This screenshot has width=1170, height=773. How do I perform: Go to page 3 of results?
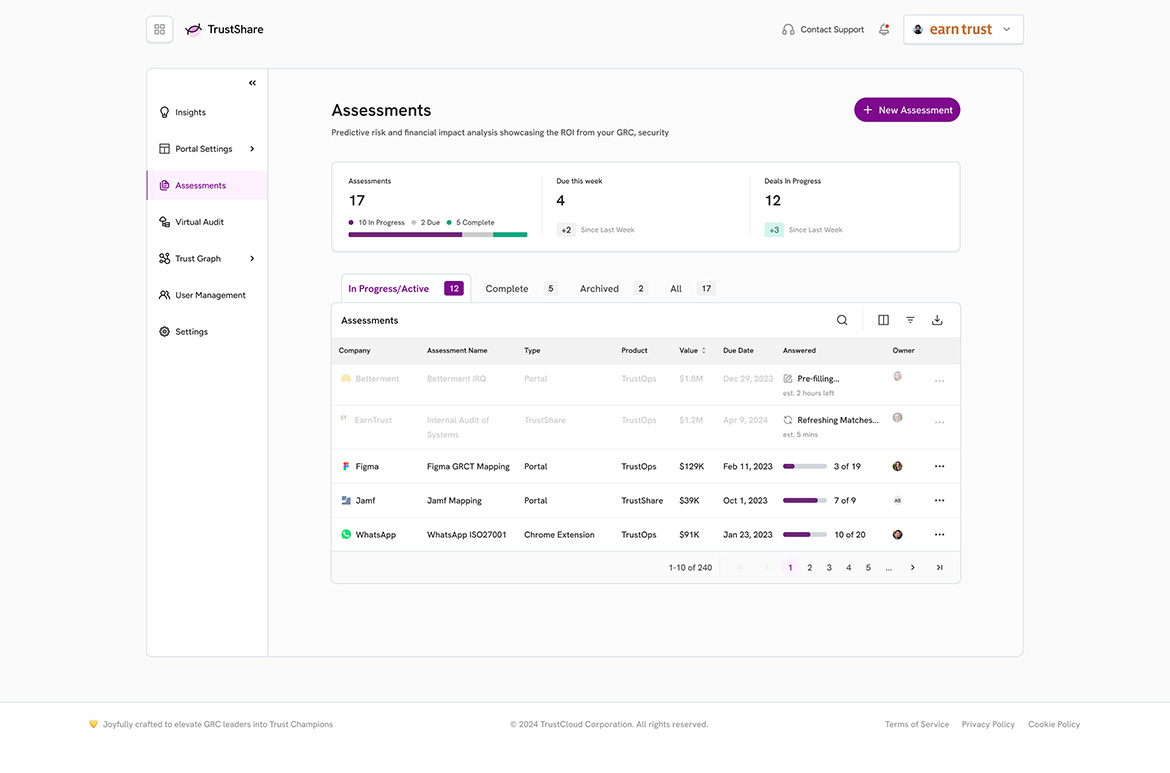(x=829, y=568)
